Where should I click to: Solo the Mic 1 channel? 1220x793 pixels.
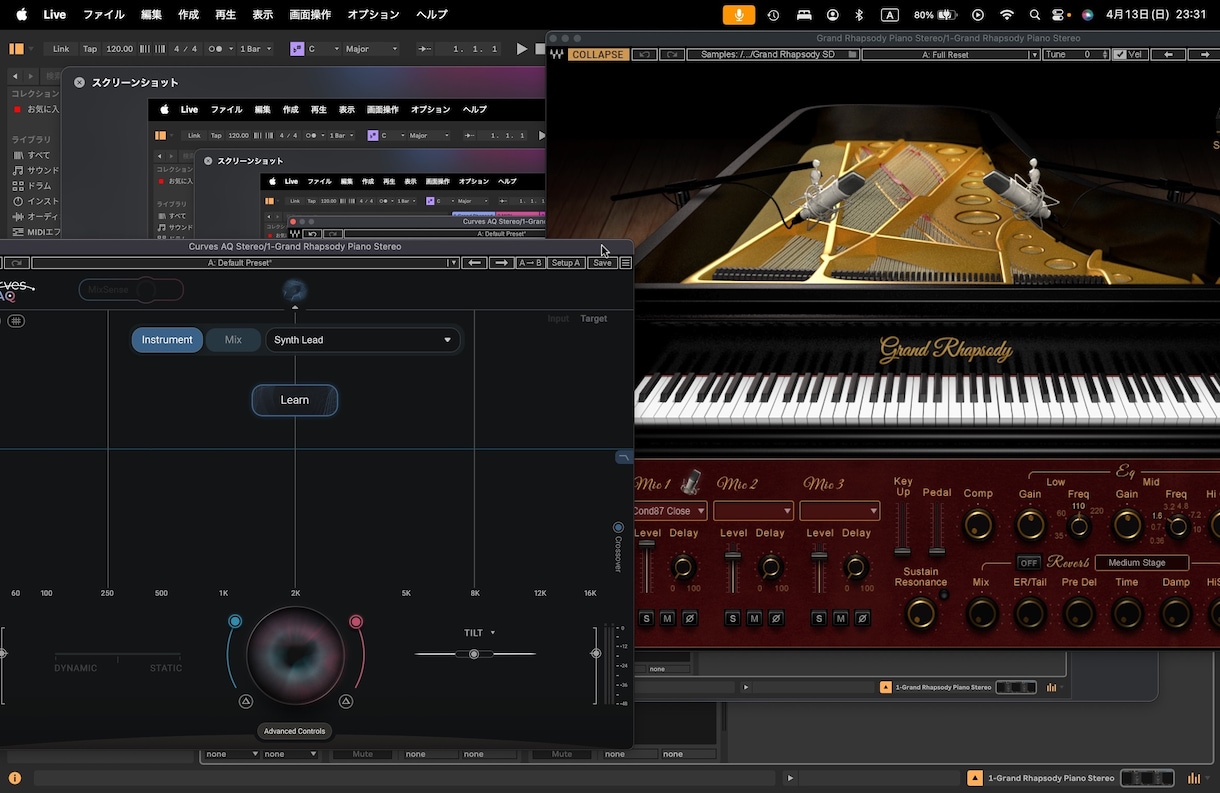pos(646,619)
